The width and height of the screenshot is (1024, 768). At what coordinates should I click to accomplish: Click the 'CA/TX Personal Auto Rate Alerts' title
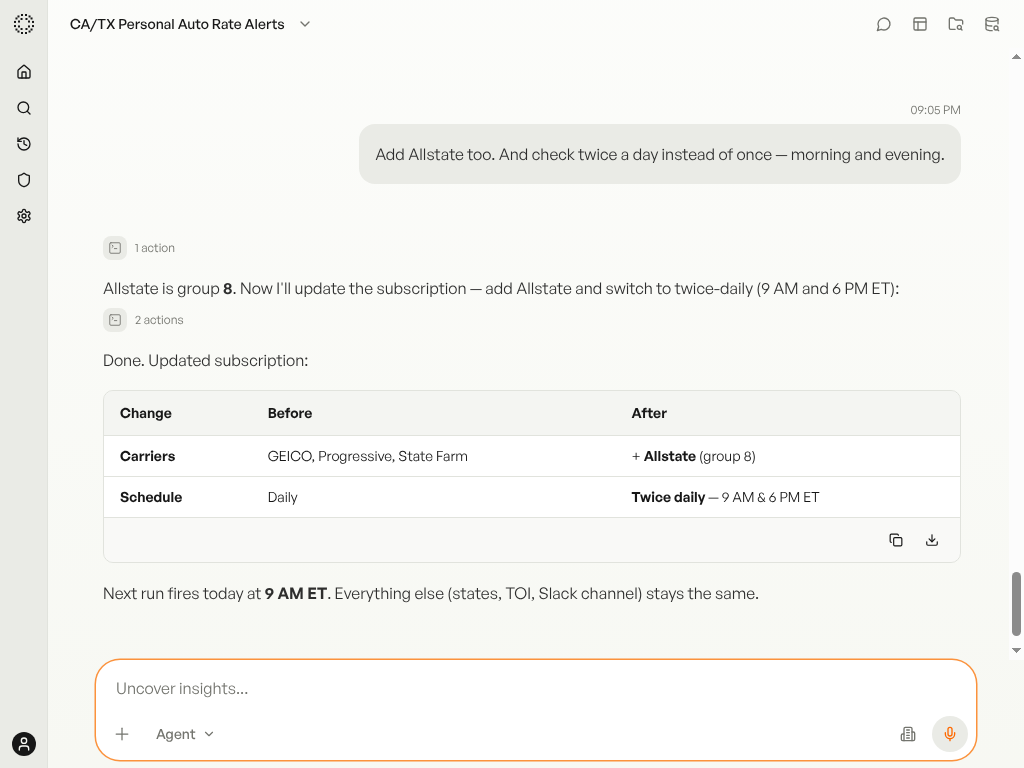pyautogui.click(x=177, y=24)
